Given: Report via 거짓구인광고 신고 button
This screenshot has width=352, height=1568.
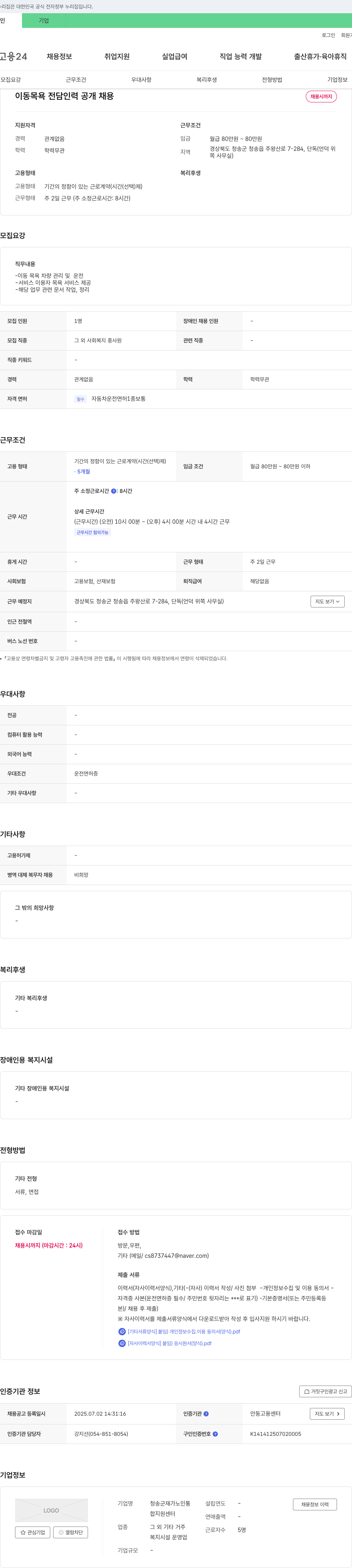Looking at the screenshot, I should coord(325,1391).
